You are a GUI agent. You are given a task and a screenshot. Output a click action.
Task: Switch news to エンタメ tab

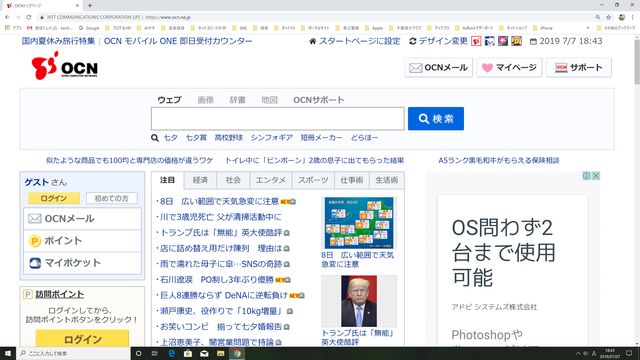(270, 180)
